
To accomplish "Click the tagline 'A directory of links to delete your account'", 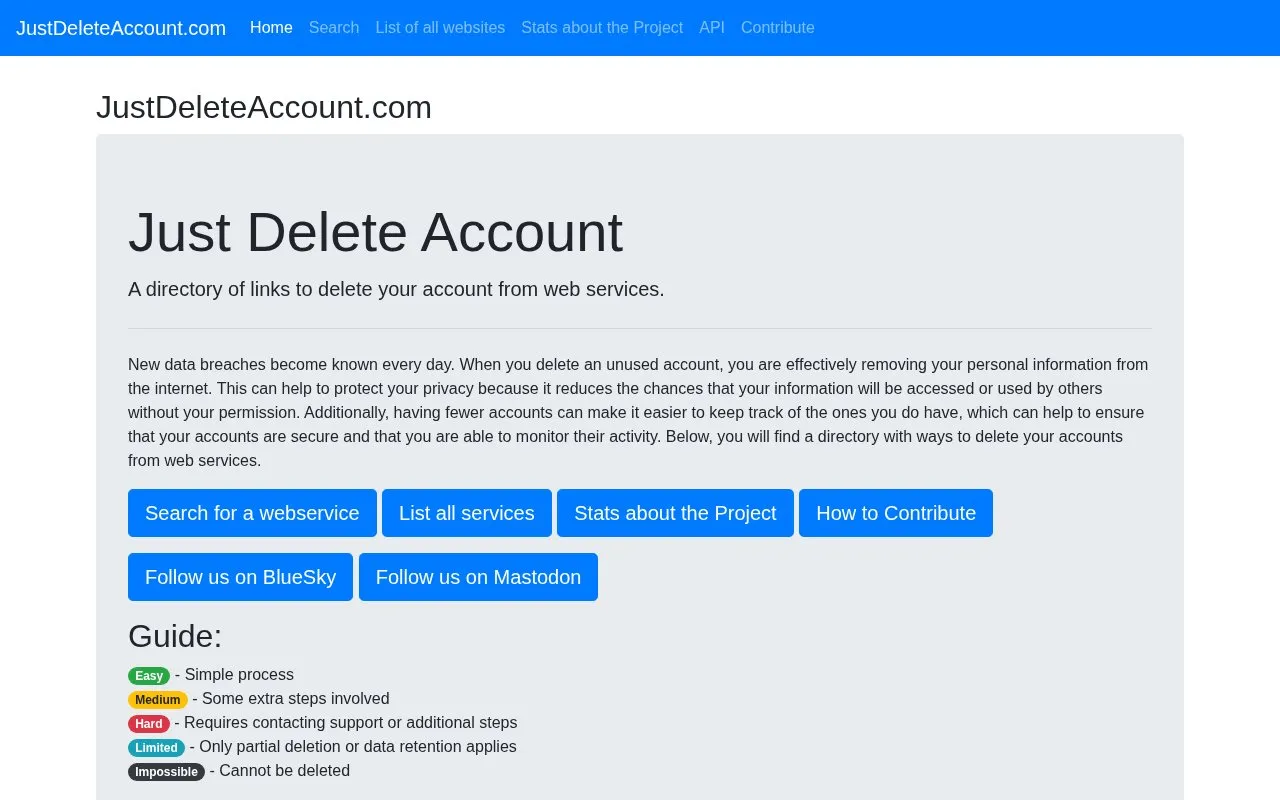I will pyautogui.click(x=396, y=289).
